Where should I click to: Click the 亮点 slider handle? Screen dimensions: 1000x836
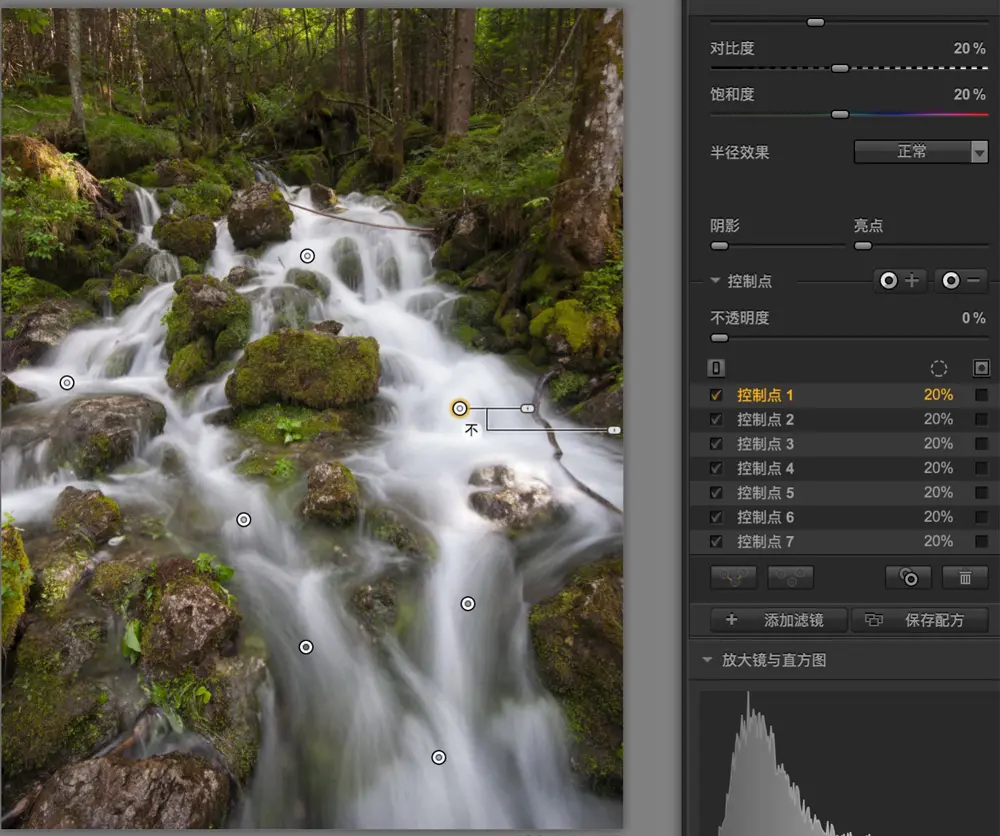point(863,246)
